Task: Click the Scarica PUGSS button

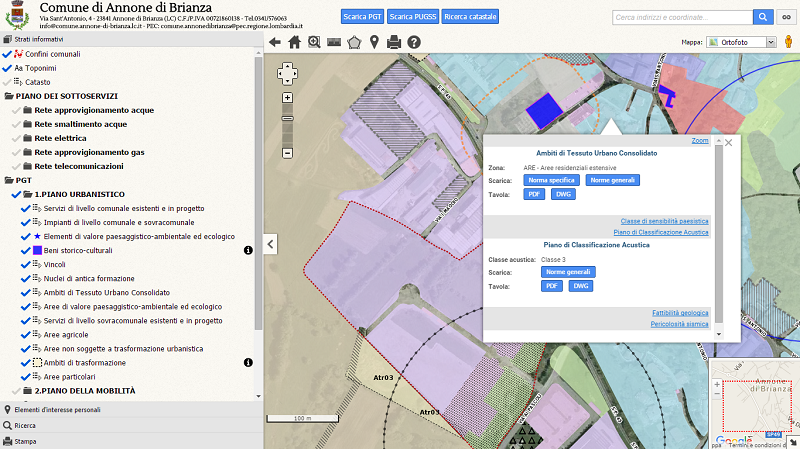Action: click(413, 17)
